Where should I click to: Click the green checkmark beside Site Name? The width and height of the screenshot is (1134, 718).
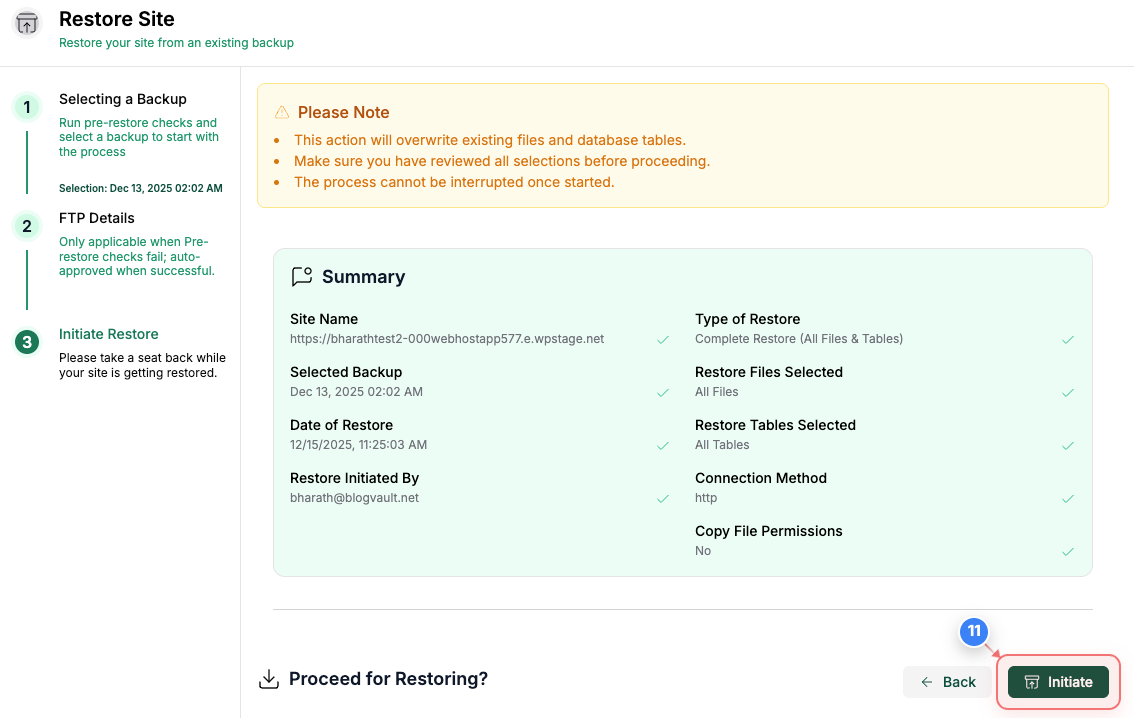click(662, 340)
